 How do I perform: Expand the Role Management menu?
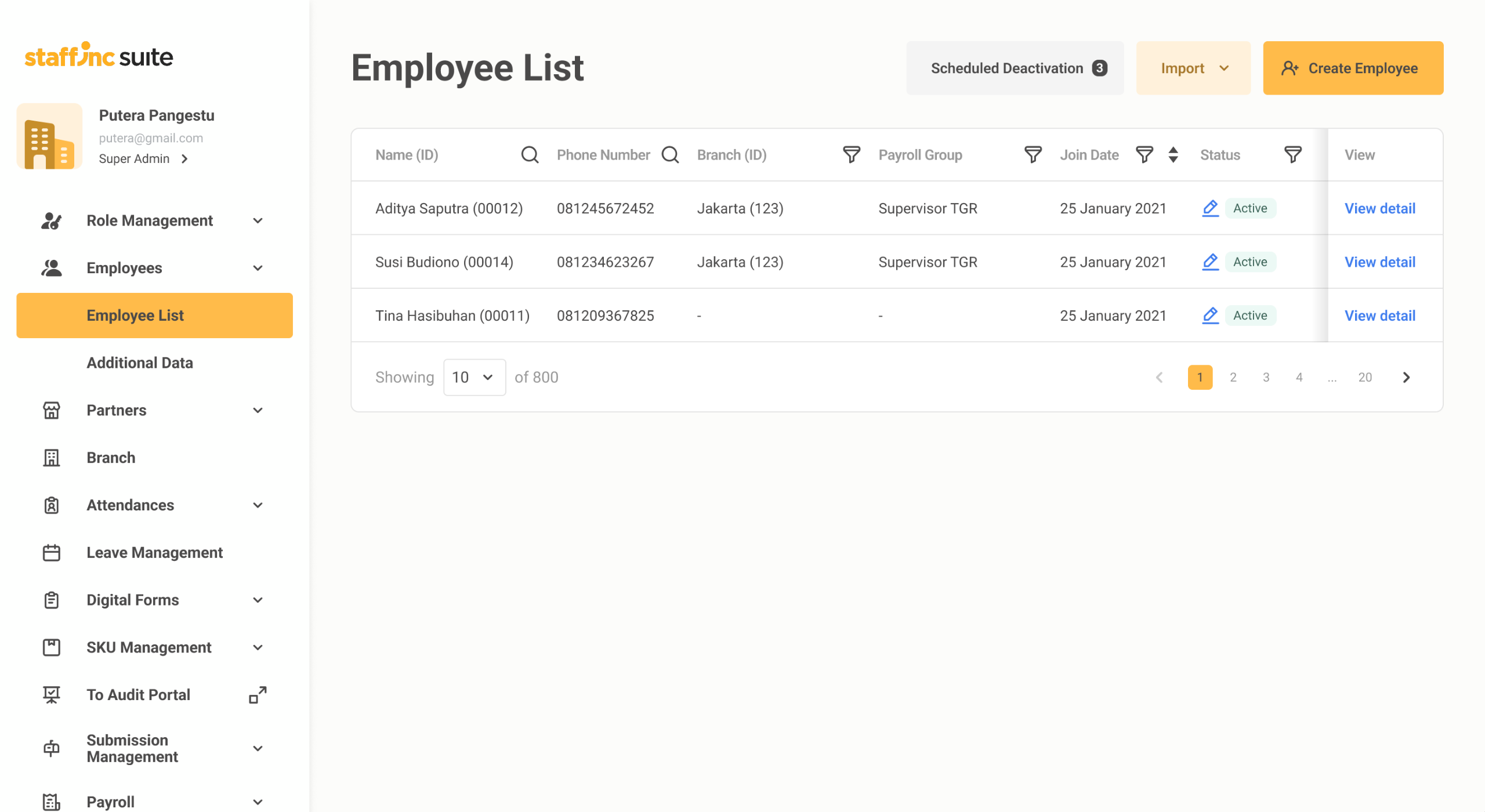tap(151, 221)
